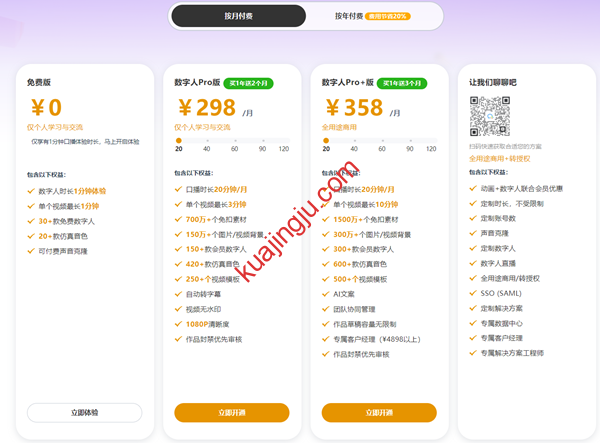
Task: Click 500+个视频模板 feature
Action: 360,279
